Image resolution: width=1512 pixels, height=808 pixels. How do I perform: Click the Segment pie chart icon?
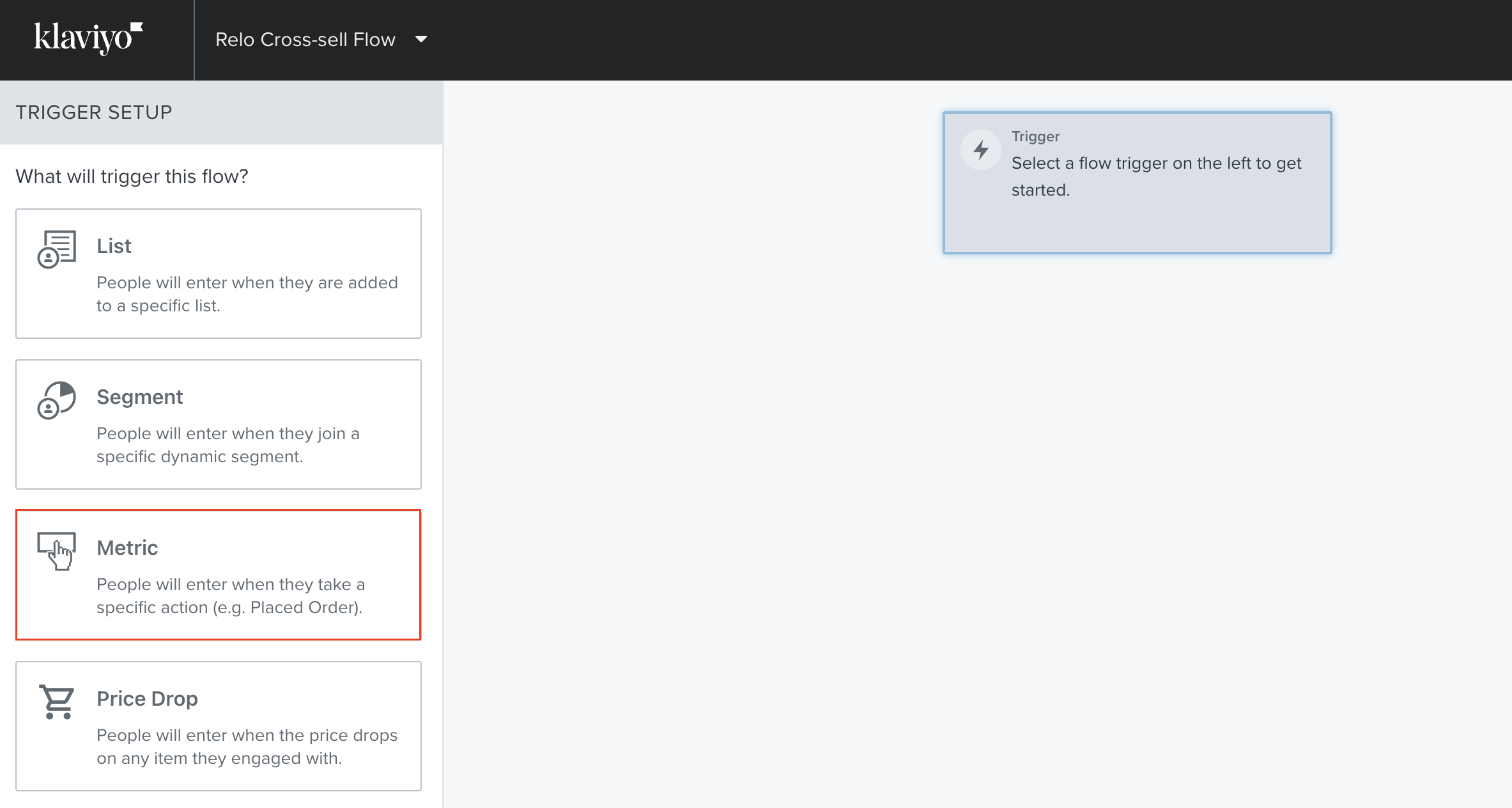(x=57, y=400)
